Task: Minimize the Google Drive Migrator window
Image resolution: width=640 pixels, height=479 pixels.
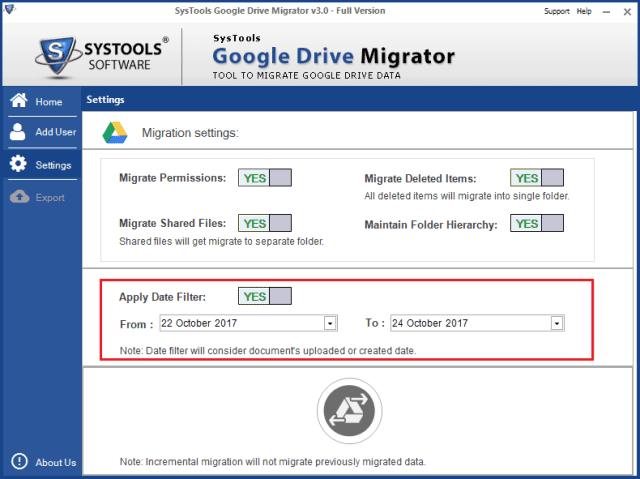Action: point(606,12)
